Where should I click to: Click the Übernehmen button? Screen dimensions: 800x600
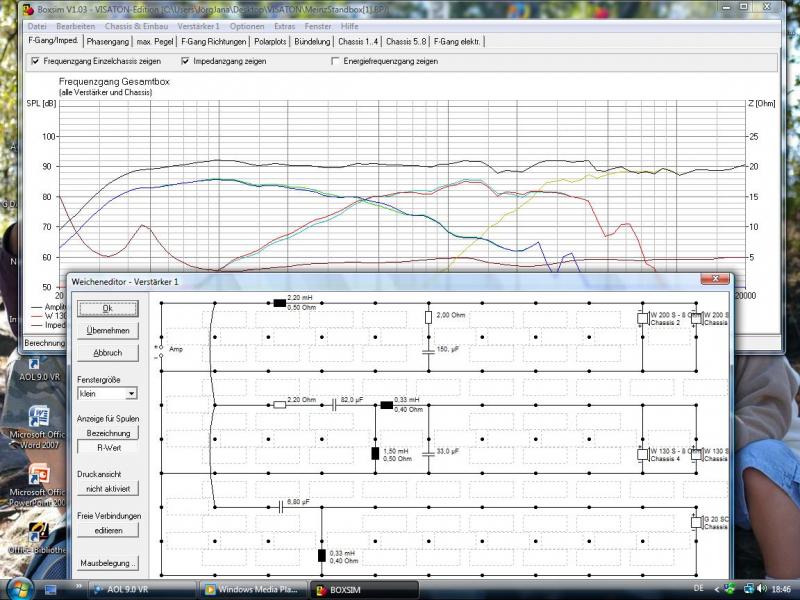[107, 330]
